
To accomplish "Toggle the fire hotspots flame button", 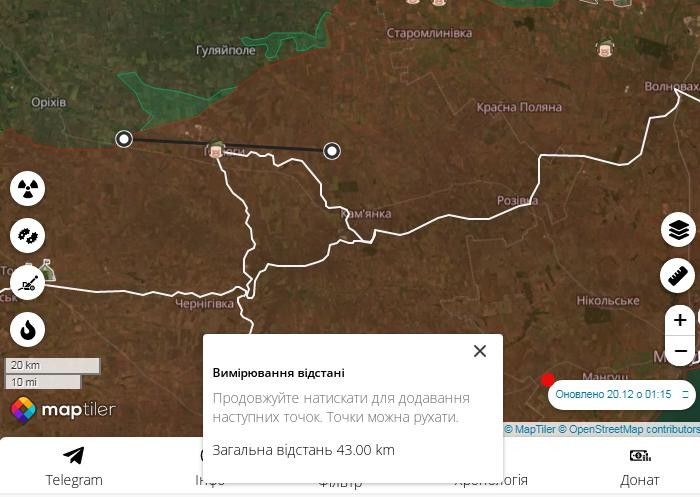I will click(28, 329).
